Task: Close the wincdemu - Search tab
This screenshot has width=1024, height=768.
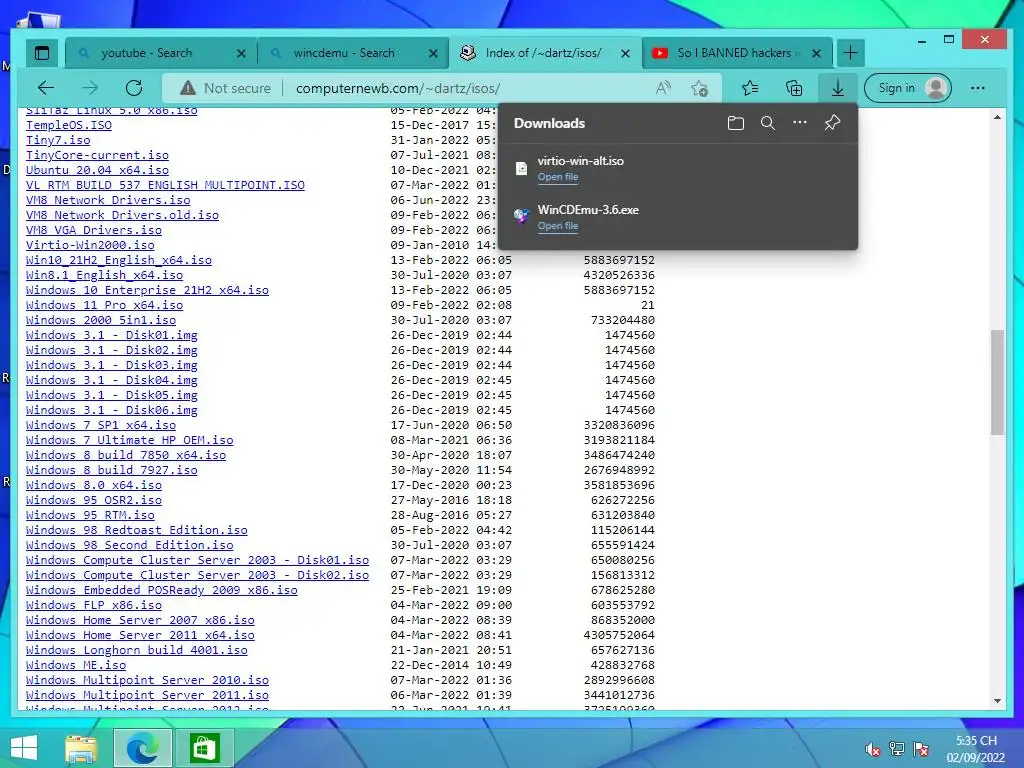Action: coord(433,54)
